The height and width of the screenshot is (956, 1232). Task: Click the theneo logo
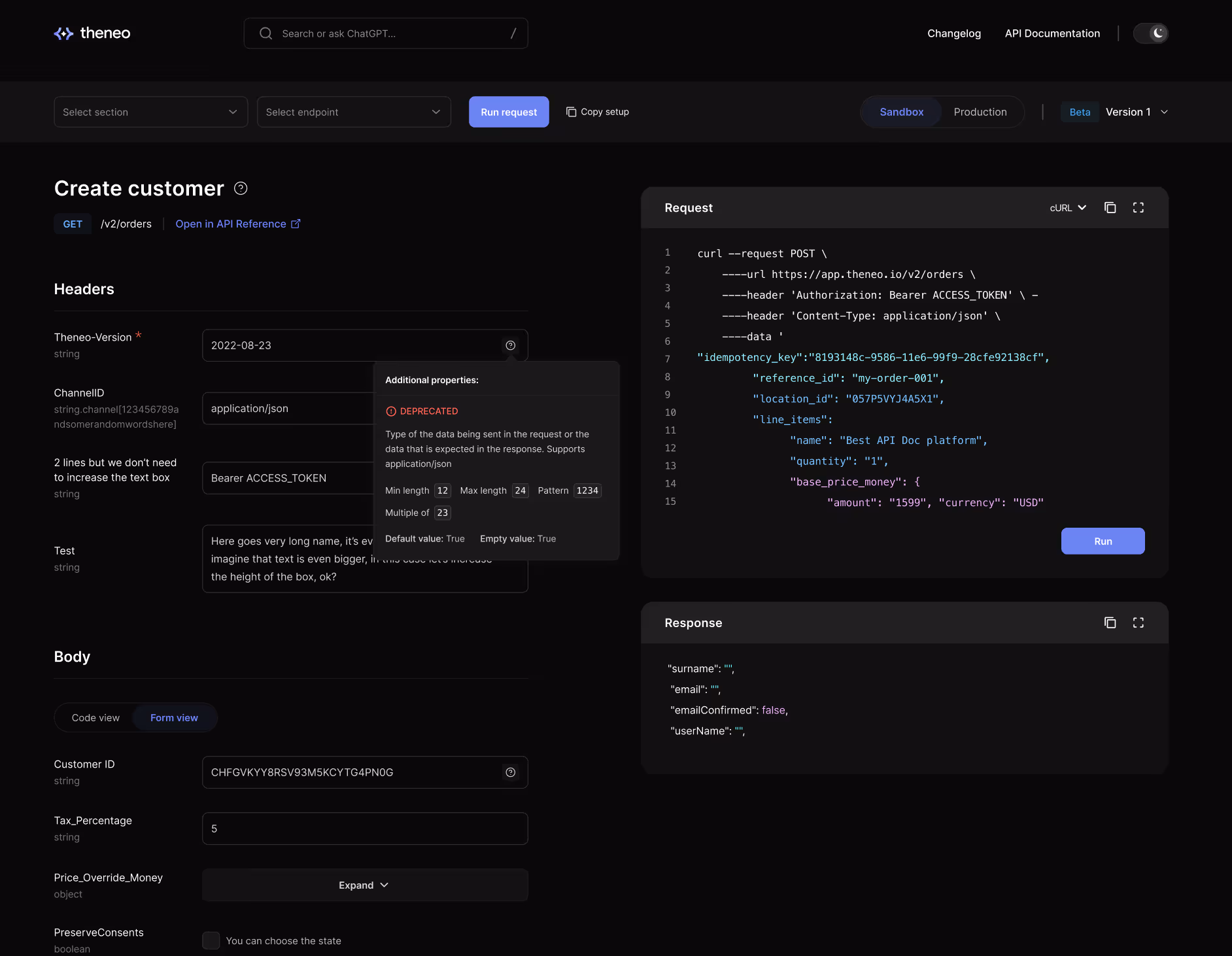click(x=92, y=33)
